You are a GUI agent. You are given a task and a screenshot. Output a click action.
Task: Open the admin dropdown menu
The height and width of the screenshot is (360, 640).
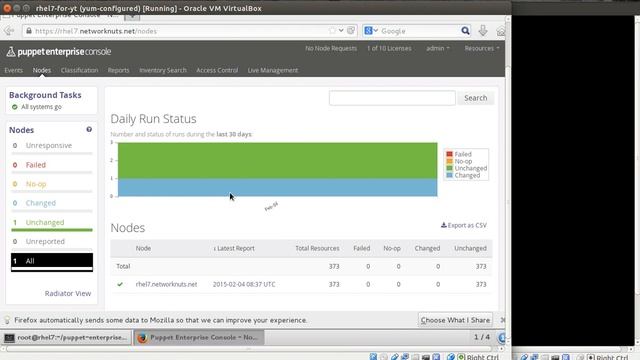(x=438, y=48)
